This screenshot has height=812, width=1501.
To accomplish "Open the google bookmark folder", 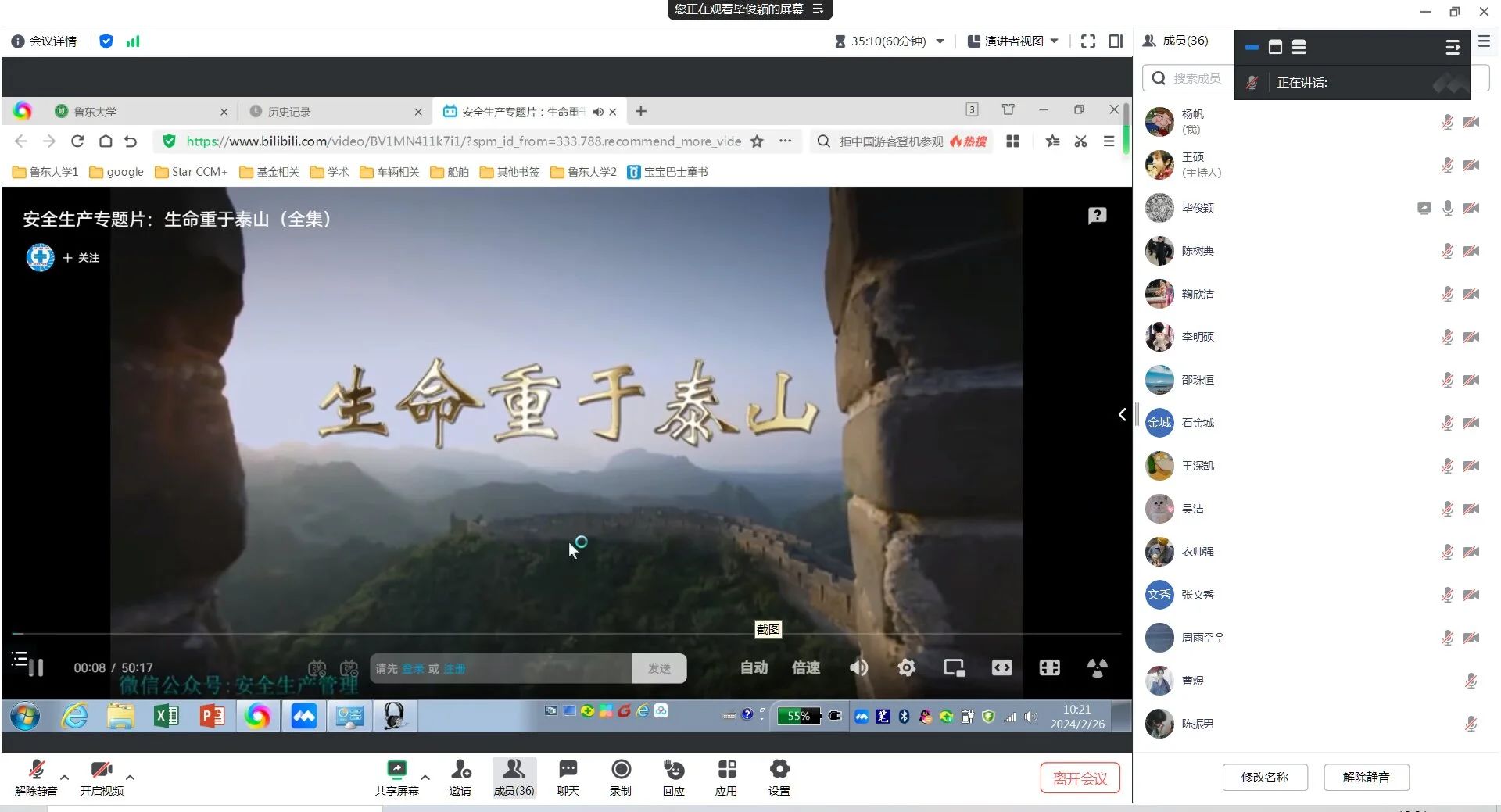I will coord(116,172).
